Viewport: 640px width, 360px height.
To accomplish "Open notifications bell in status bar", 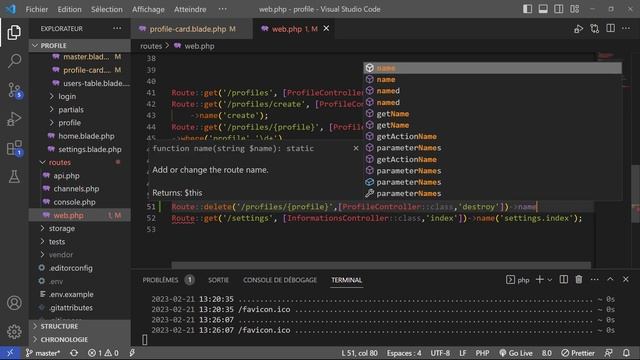I will tap(626, 353).
